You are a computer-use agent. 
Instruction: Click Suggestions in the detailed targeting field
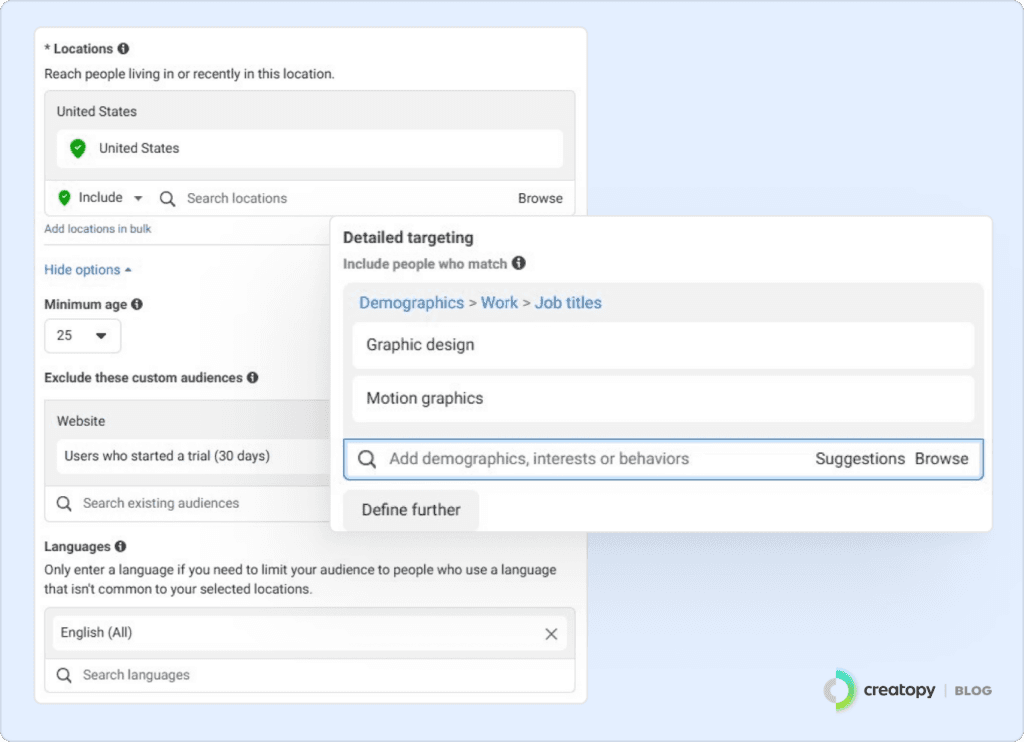pos(859,459)
